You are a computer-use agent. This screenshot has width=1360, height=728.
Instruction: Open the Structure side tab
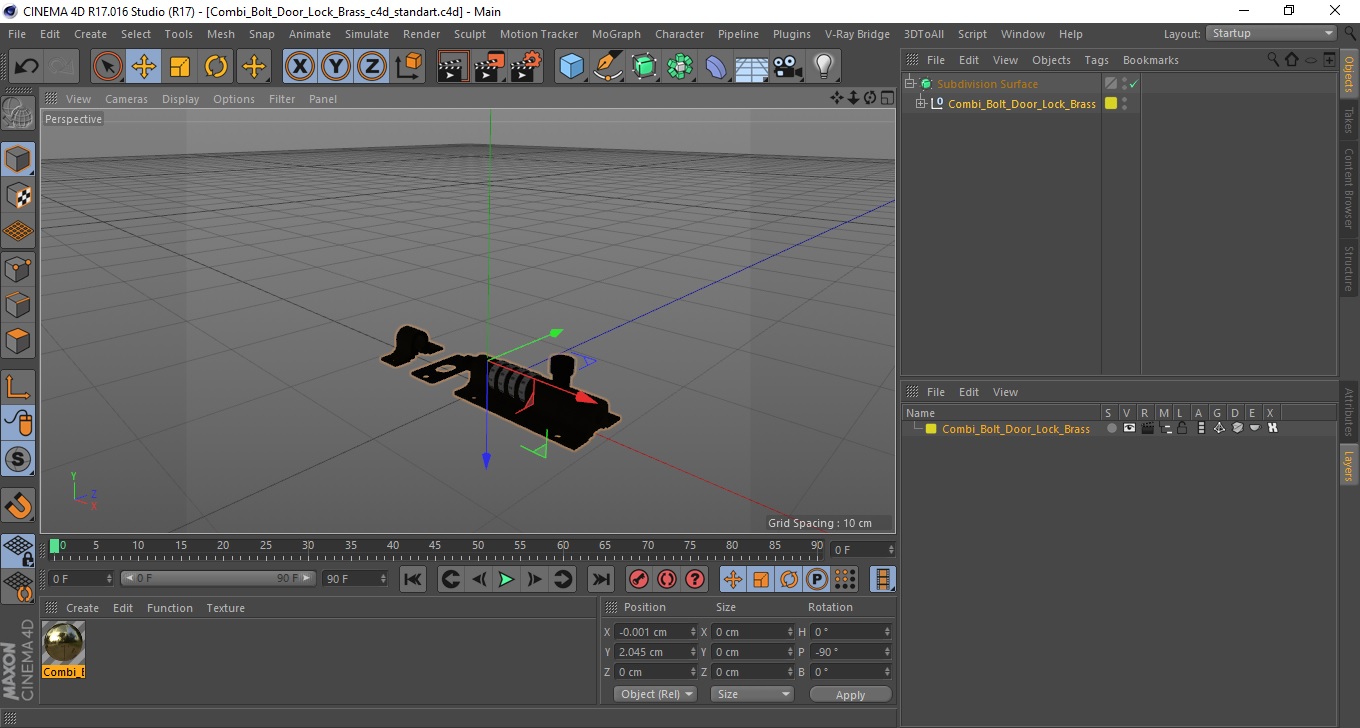(1349, 268)
